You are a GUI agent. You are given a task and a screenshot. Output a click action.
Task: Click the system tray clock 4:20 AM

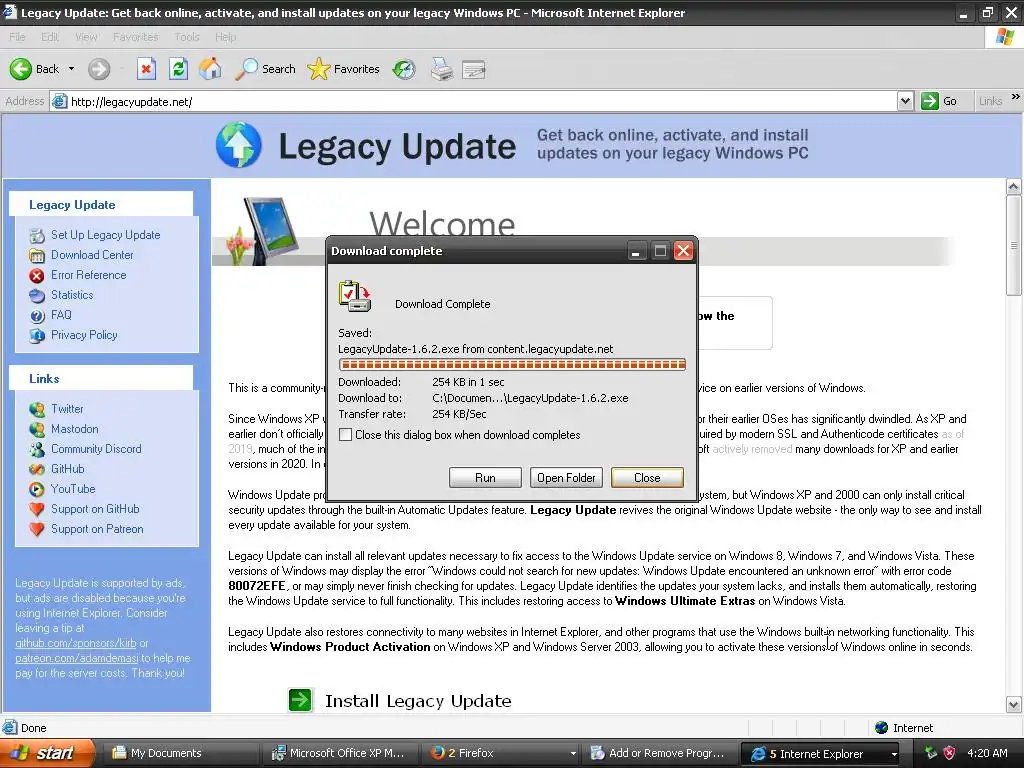pos(987,754)
